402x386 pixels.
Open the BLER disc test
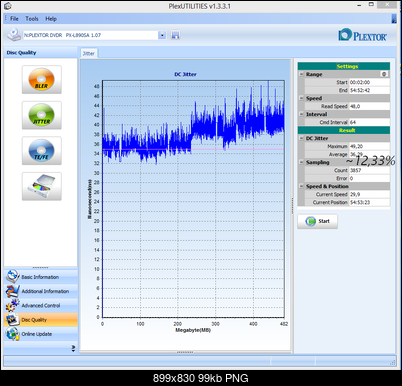[42, 79]
